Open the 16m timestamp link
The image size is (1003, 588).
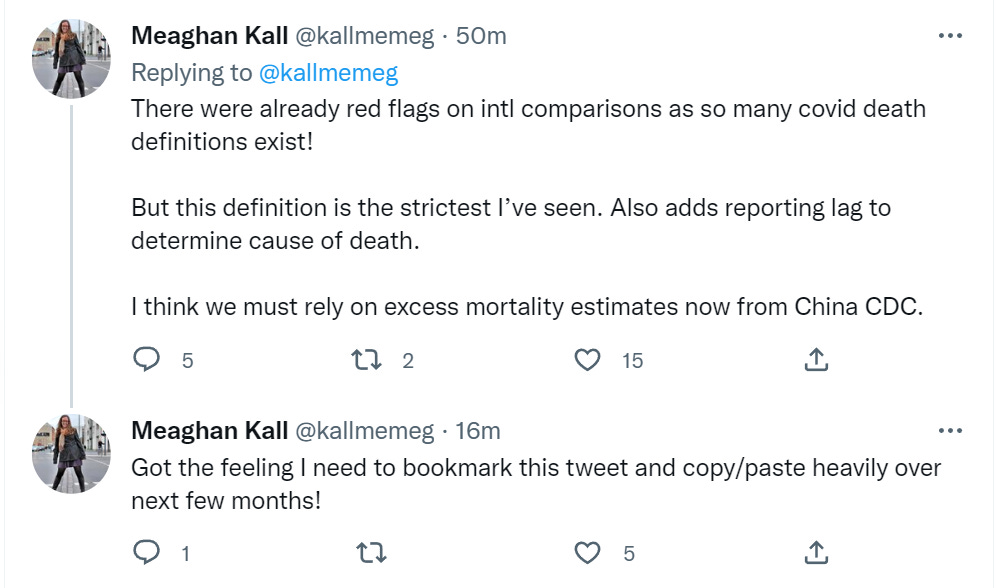pyautogui.click(x=478, y=431)
